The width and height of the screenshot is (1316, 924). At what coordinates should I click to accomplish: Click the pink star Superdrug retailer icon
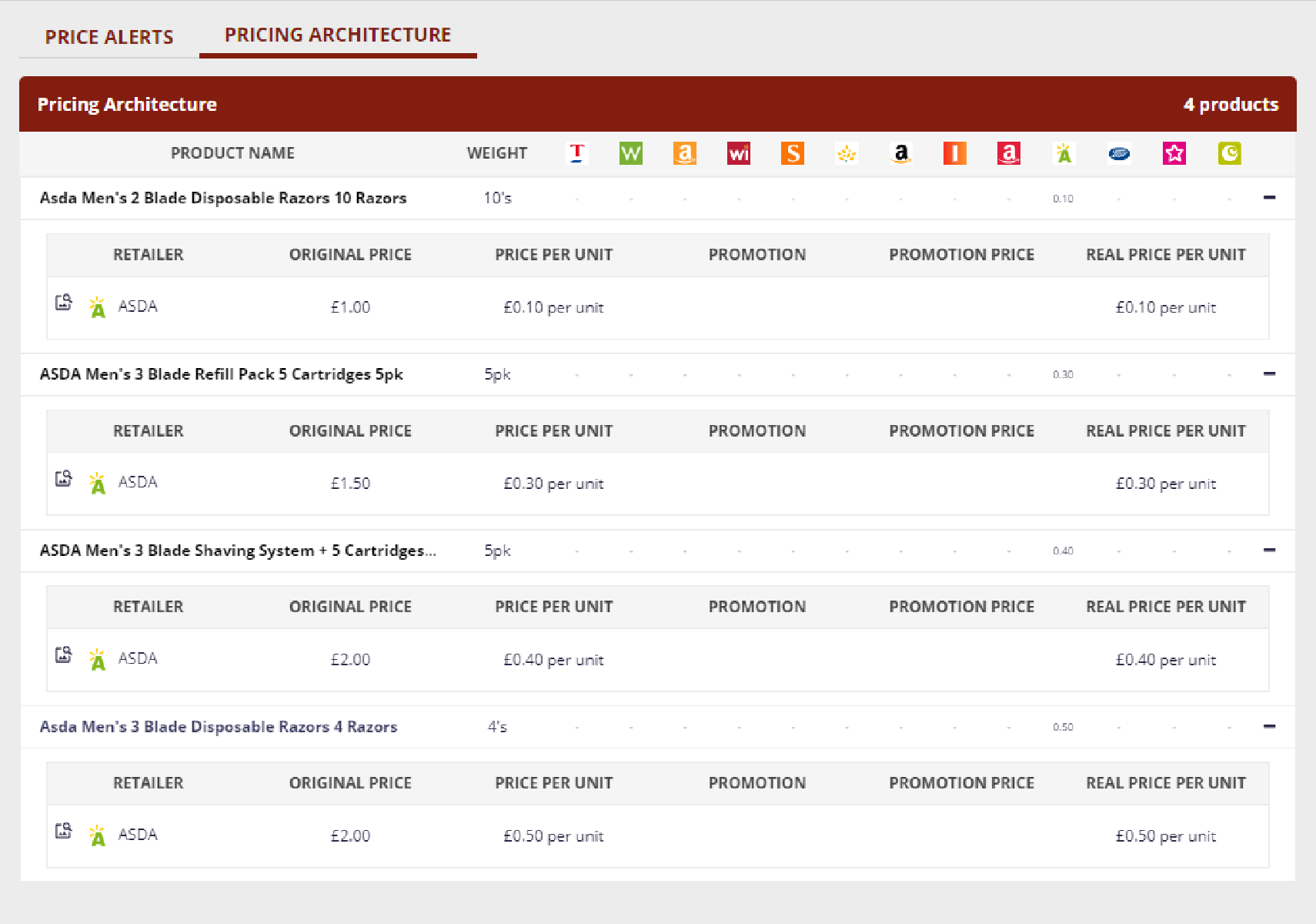click(1174, 153)
